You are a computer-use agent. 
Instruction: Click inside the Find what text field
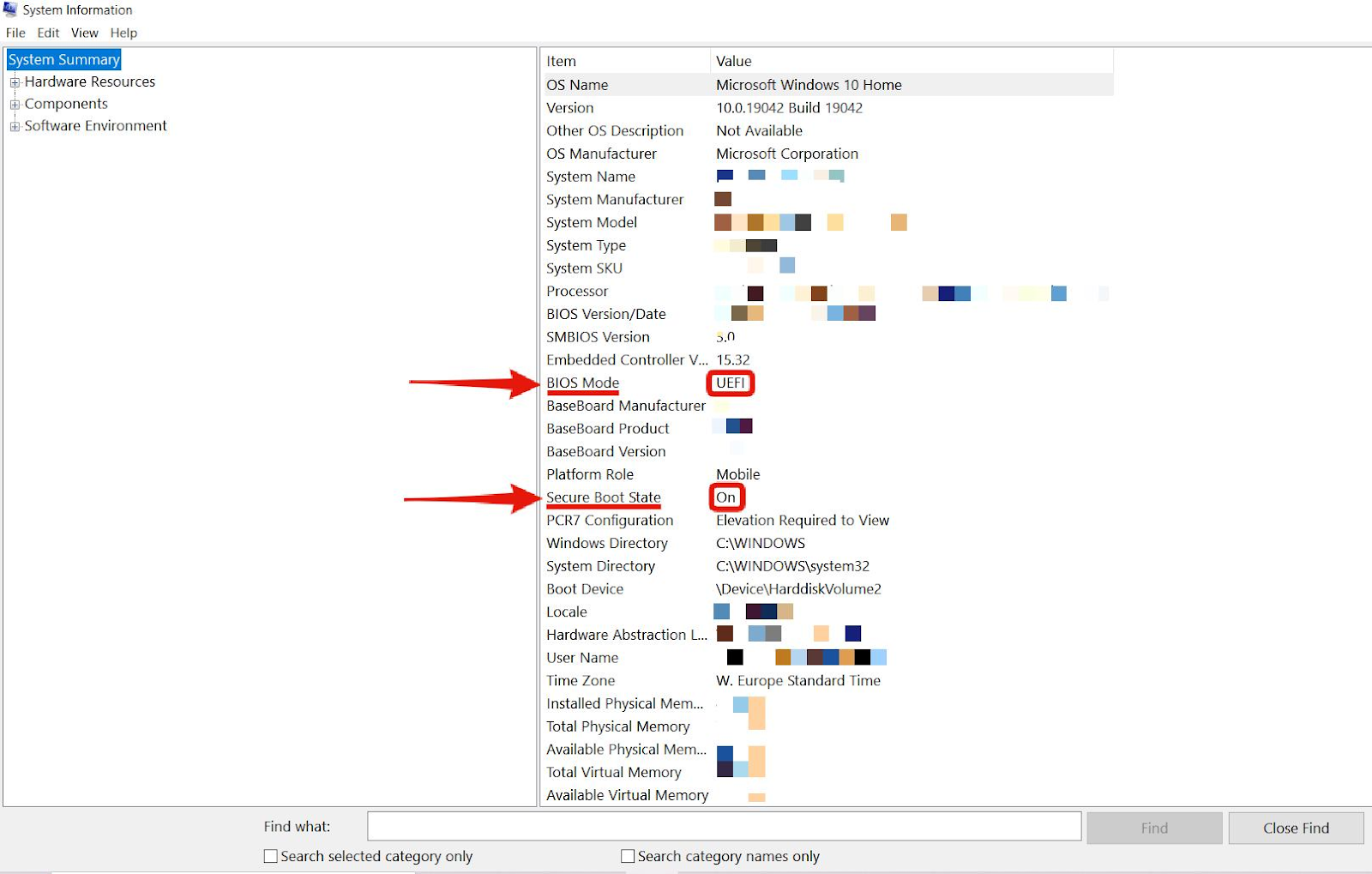(x=724, y=827)
